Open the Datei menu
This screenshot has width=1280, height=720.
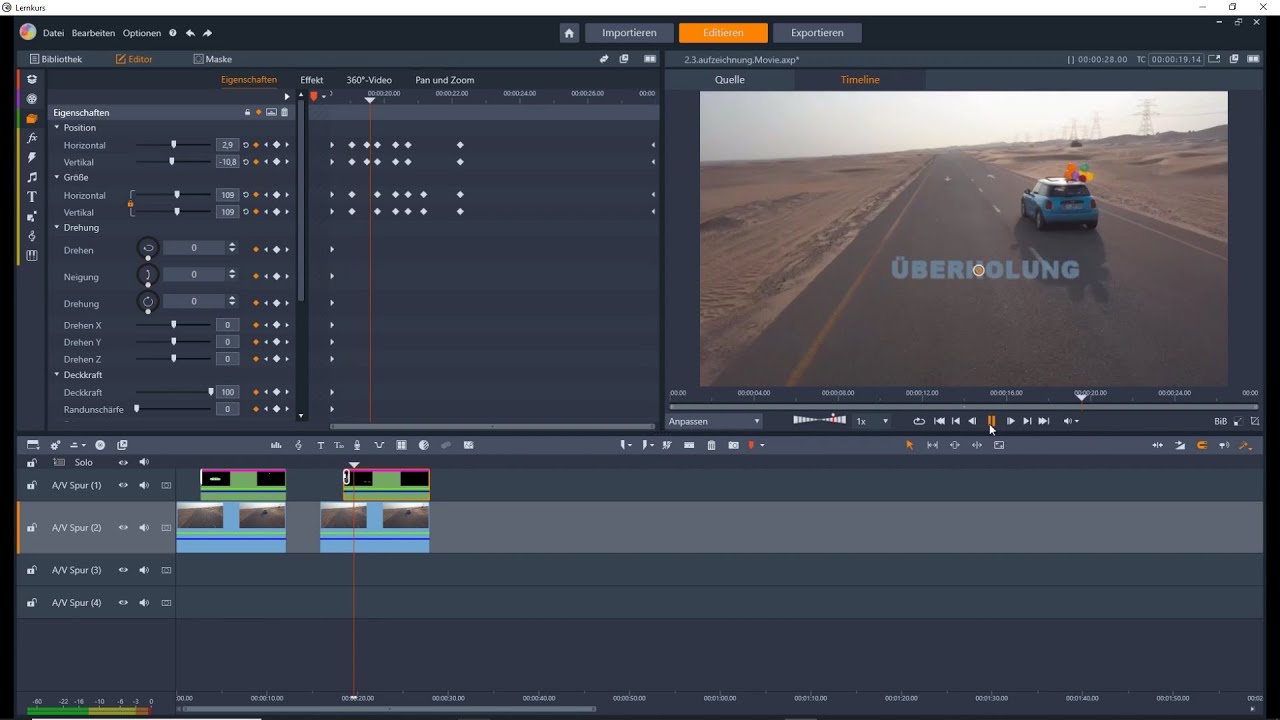point(53,33)
